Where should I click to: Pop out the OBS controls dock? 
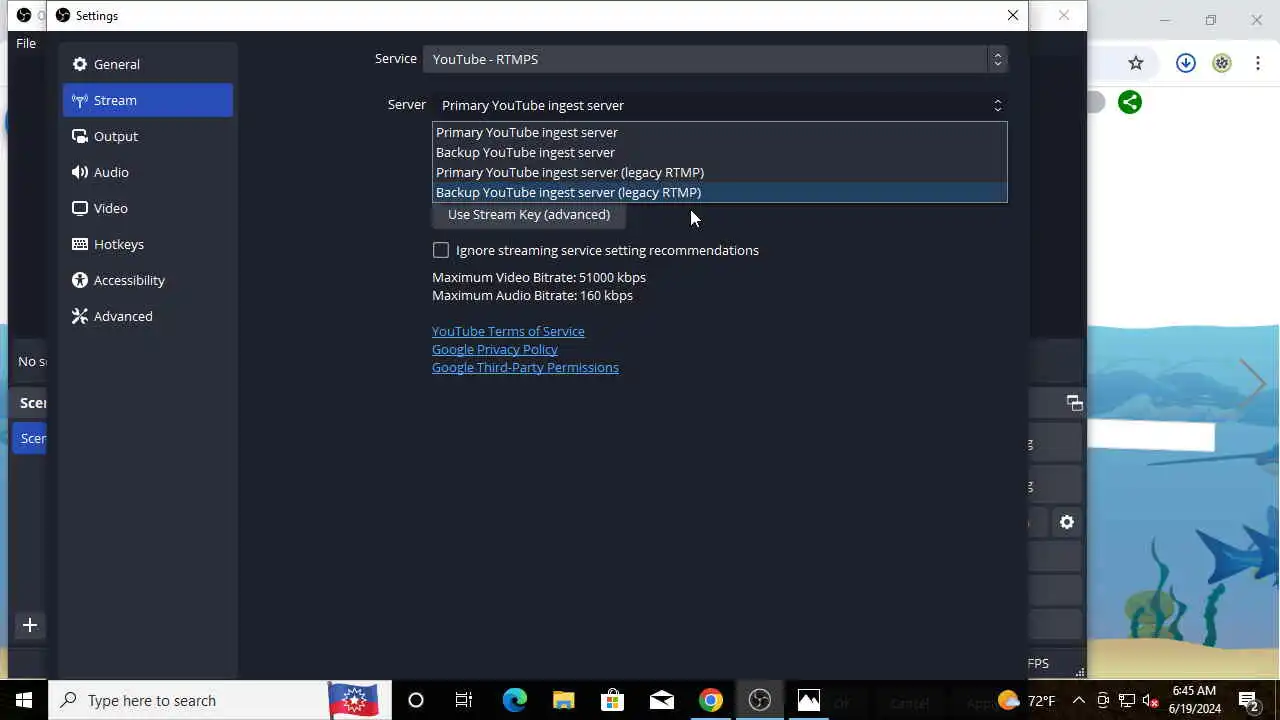(x=1075, y=403)
